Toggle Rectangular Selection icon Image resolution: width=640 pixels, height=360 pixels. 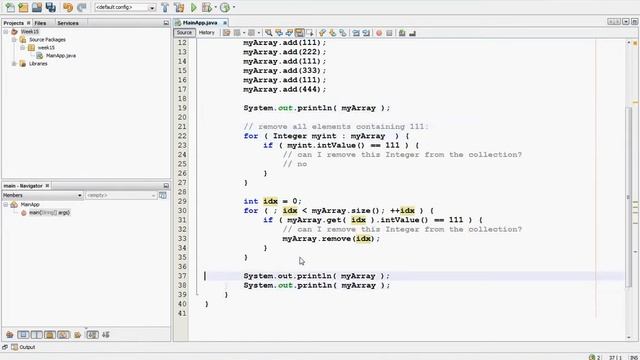coord(310,33)
